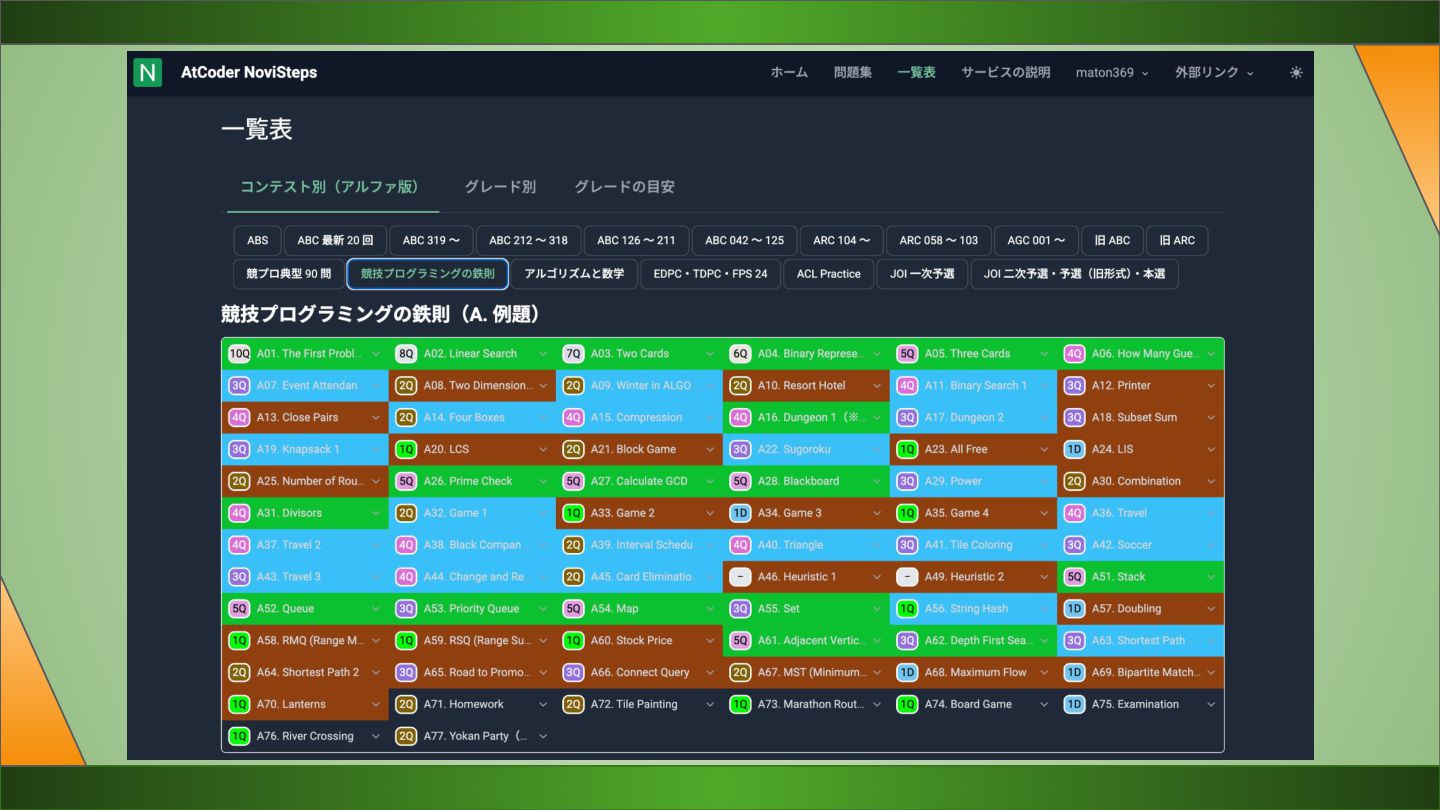Screen dimensions: 1440x810
Task: Select the ABS contest filter button
Action: click(258, 241)
